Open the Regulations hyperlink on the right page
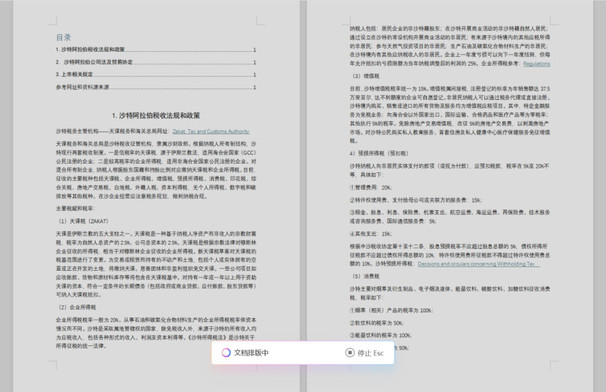Image resolution: width=606 pixels, height=392 pixels. tap(536, 63)
